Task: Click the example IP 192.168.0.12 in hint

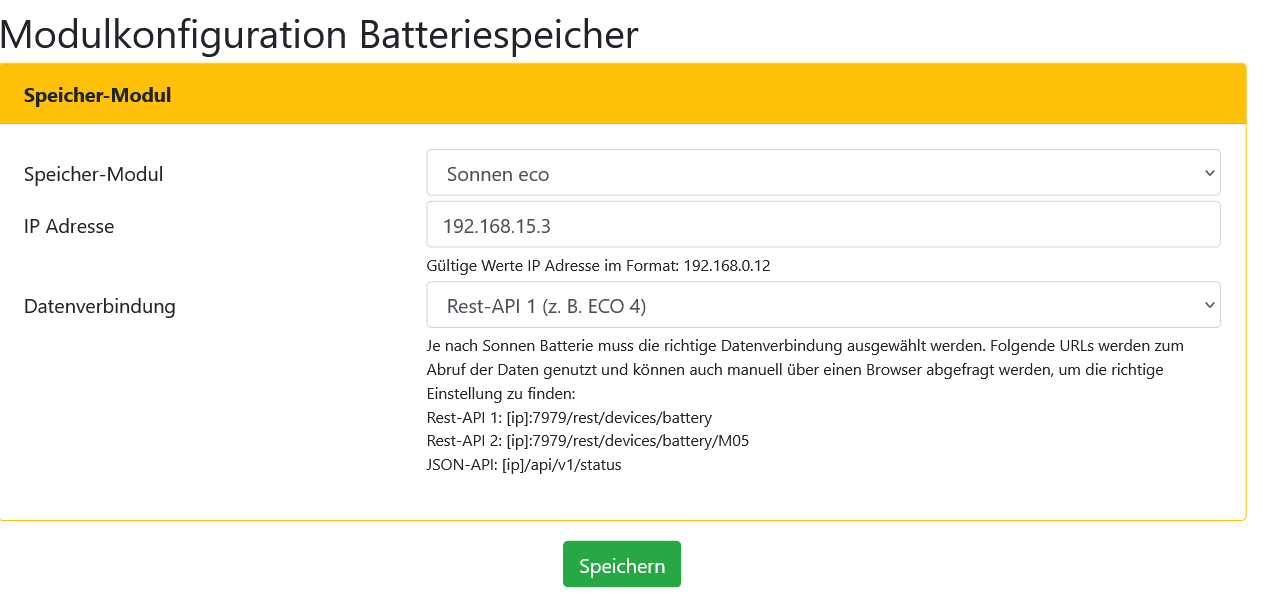Action: pos(727,265)
